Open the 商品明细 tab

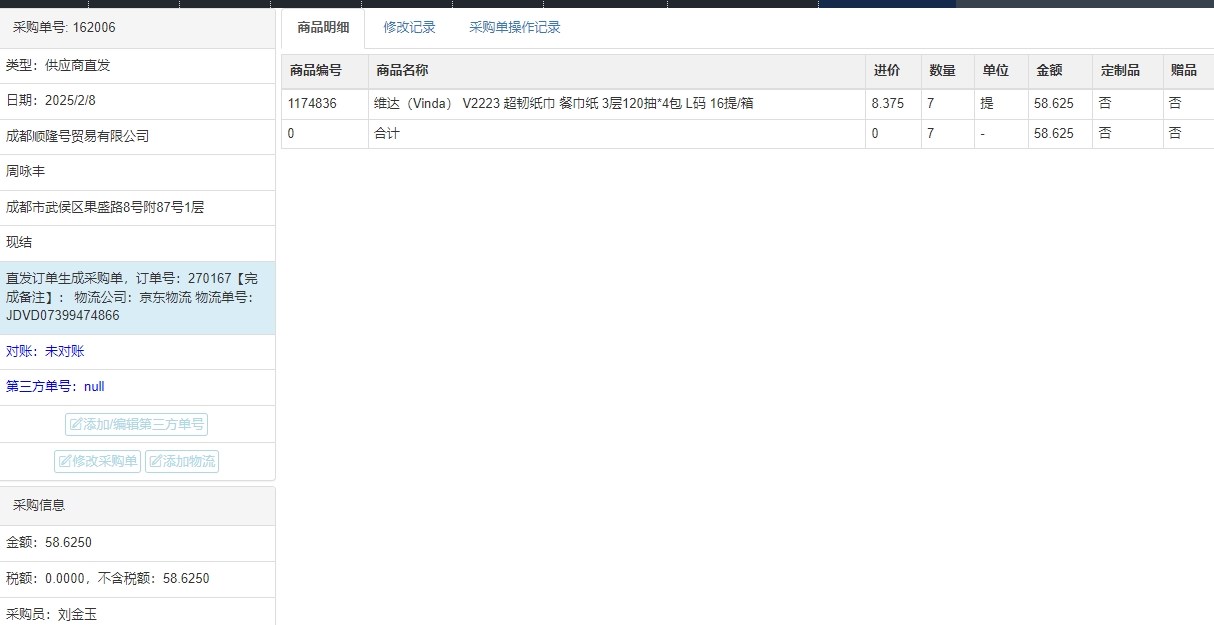(x=323, y=28)
